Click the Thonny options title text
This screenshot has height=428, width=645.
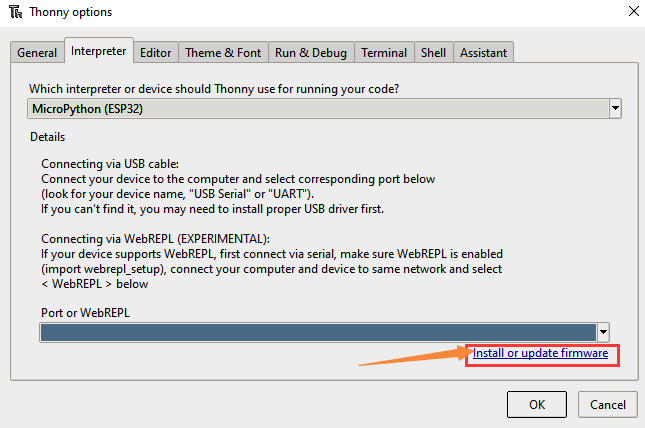(x=71, y=12)
